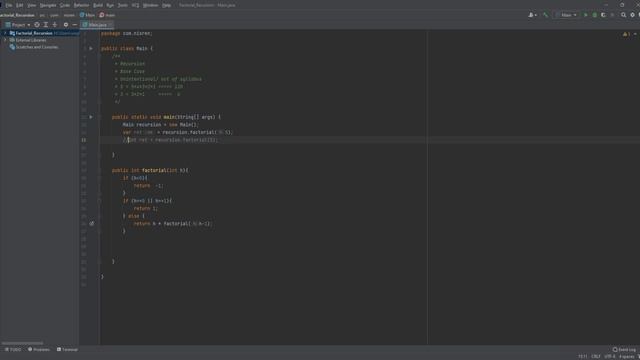This screenshot has height=360, width=640.
Task: Click the Search Everywhere magnifier icon
Action: (623, 15)
